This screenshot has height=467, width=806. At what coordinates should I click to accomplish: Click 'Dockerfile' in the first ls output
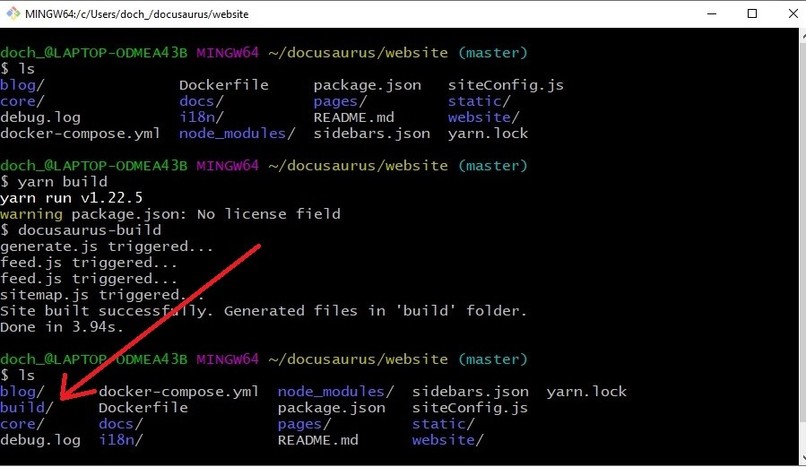[x=224, y=85]
